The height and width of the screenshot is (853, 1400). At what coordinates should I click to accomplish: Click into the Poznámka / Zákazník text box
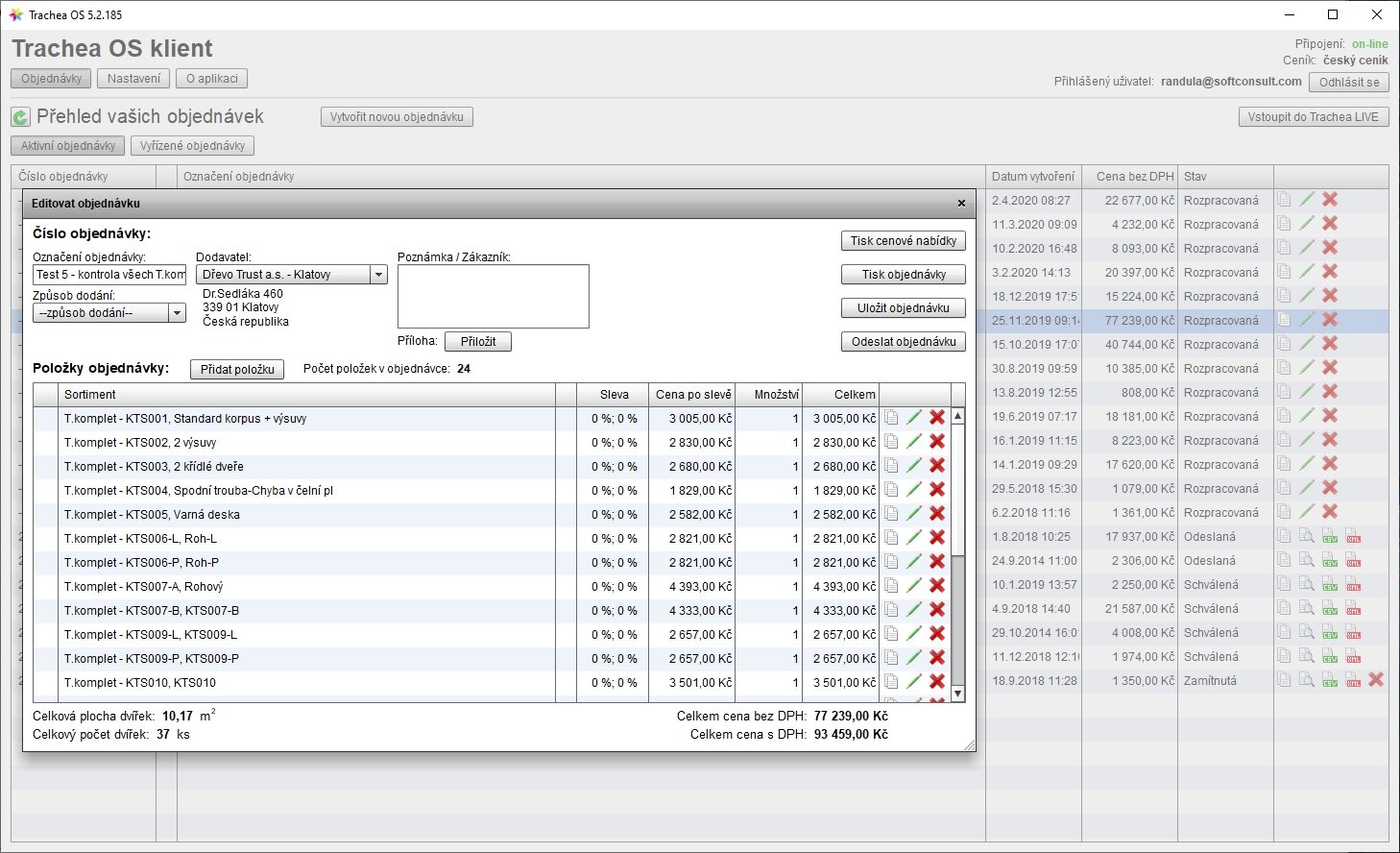[x=493, y=296]
